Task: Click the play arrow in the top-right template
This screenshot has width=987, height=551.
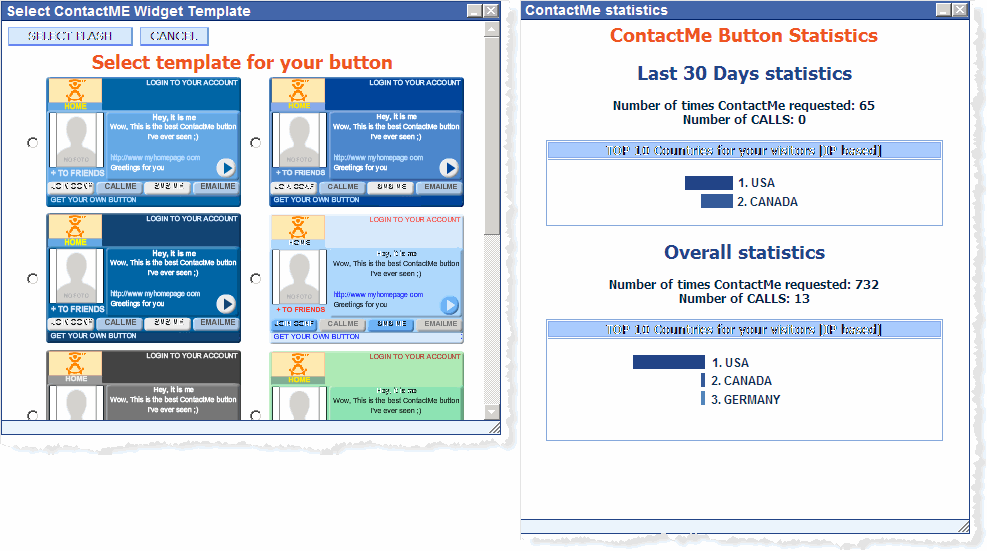Action: click(449, 168)
